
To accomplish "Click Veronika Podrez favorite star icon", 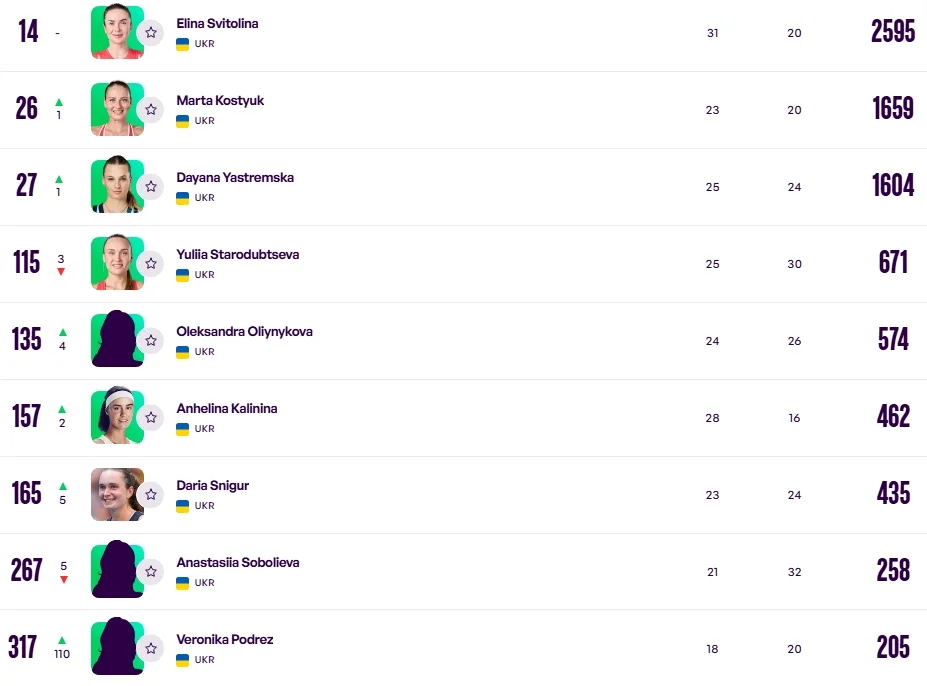I will coord(151,649).
